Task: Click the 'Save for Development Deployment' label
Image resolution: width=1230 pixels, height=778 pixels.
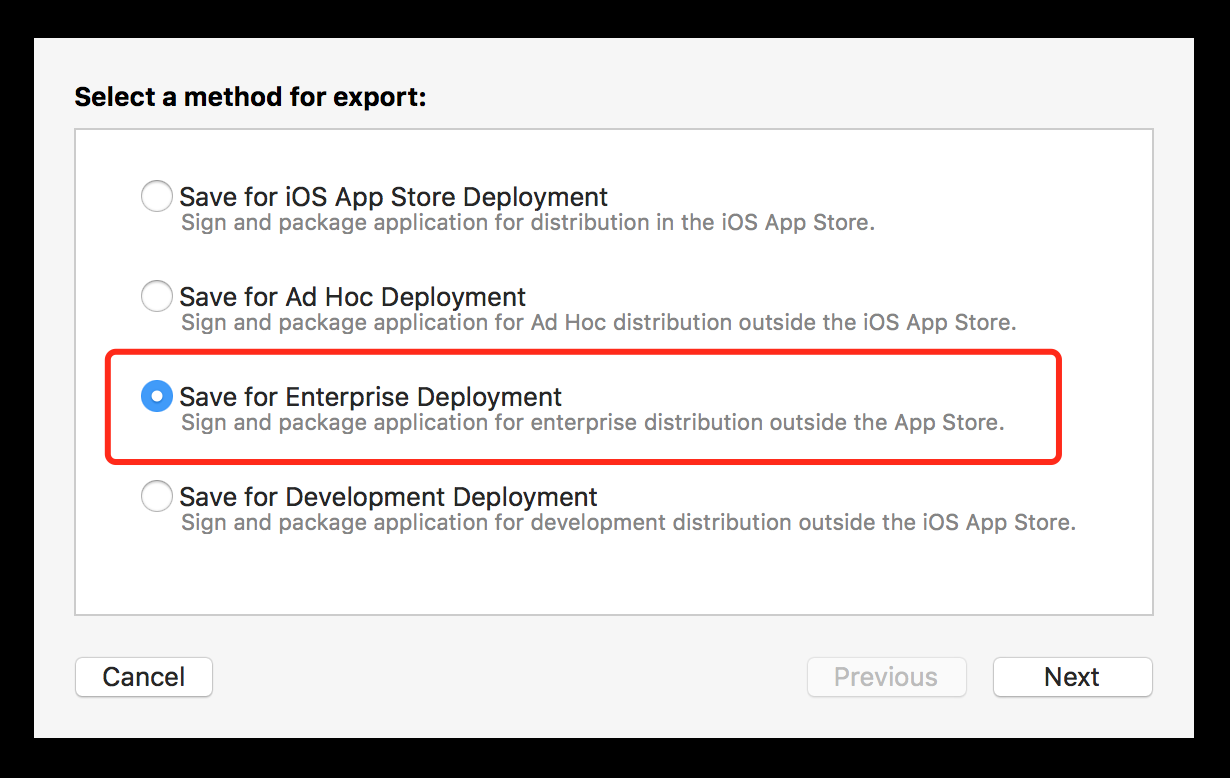Action: click(388, 496)
